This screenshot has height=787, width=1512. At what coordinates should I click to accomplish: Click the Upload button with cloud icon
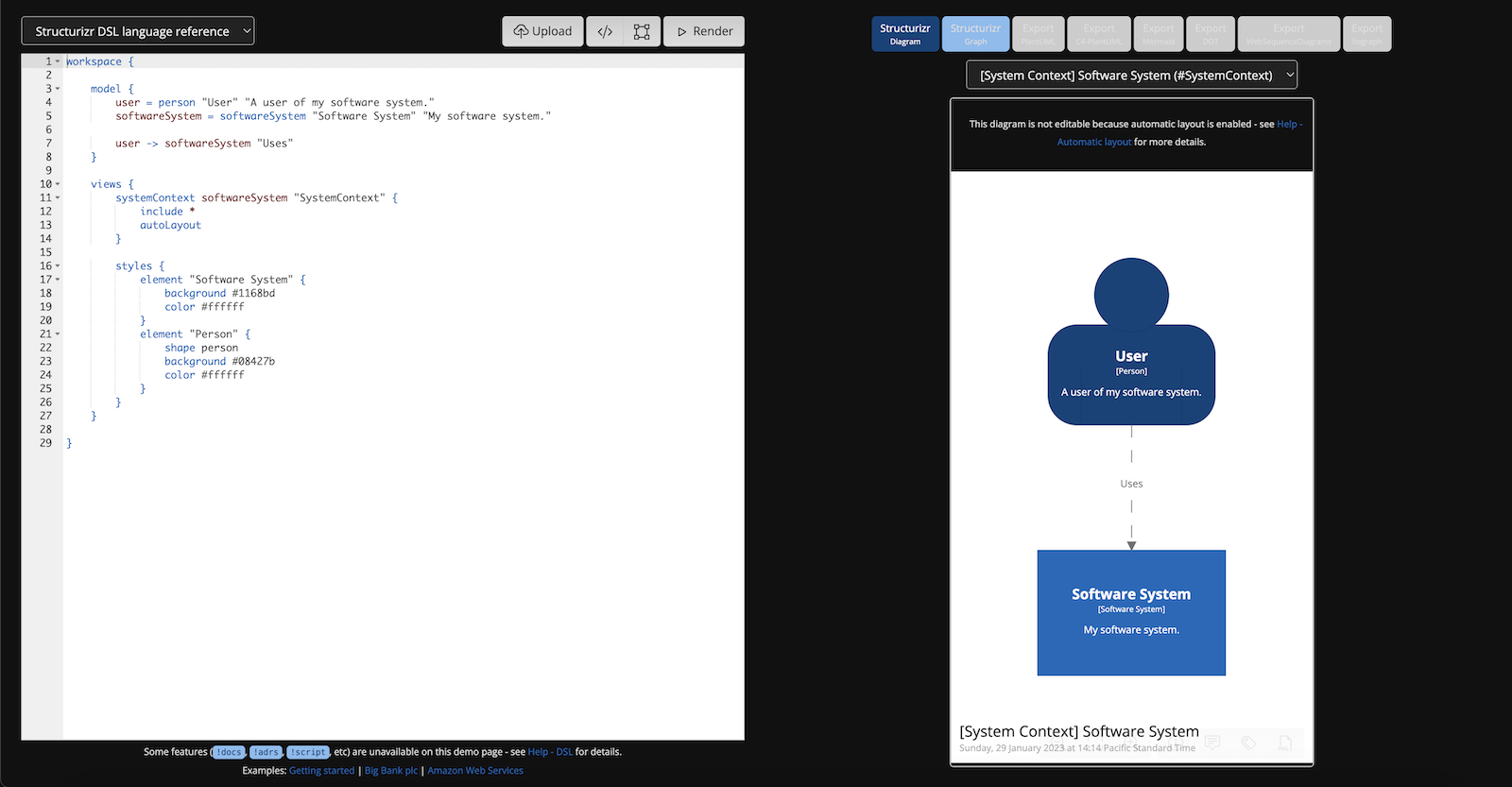[542, 31]
